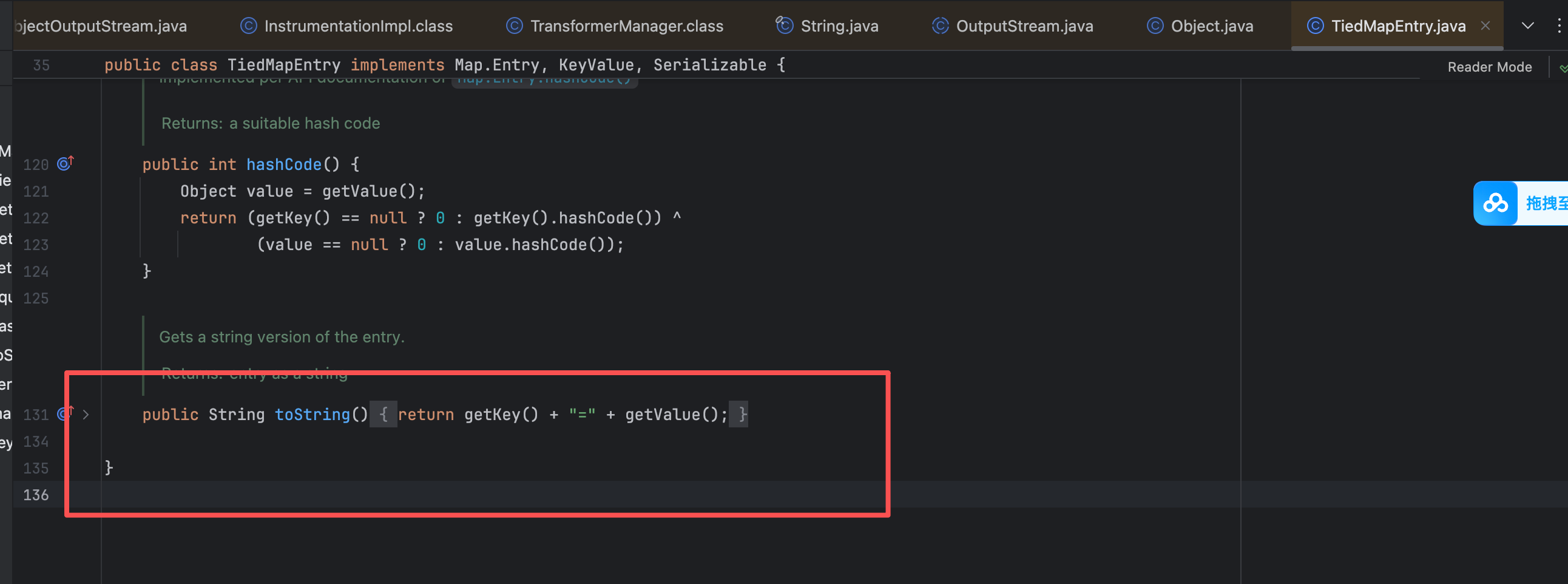
Task: Close the TiedMapEntry.java tab
Action: (1486, 25)
